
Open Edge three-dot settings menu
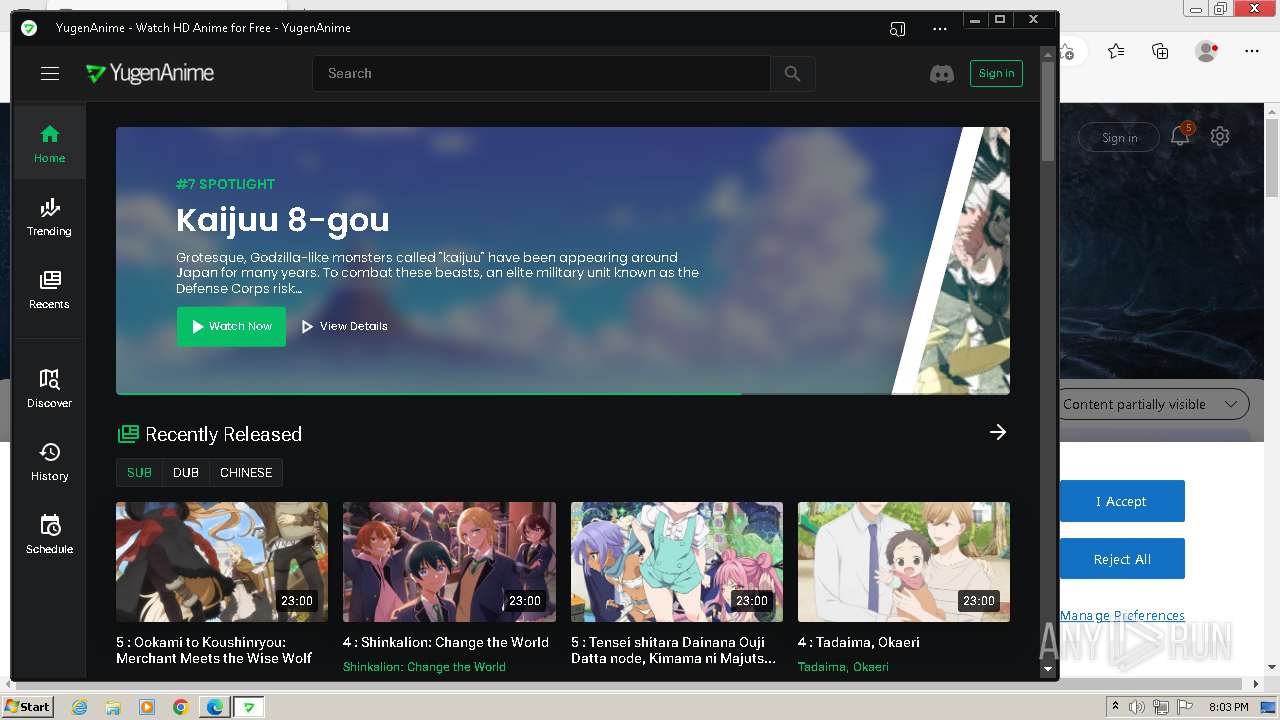pyautogui.click(x=1252, y=51)
